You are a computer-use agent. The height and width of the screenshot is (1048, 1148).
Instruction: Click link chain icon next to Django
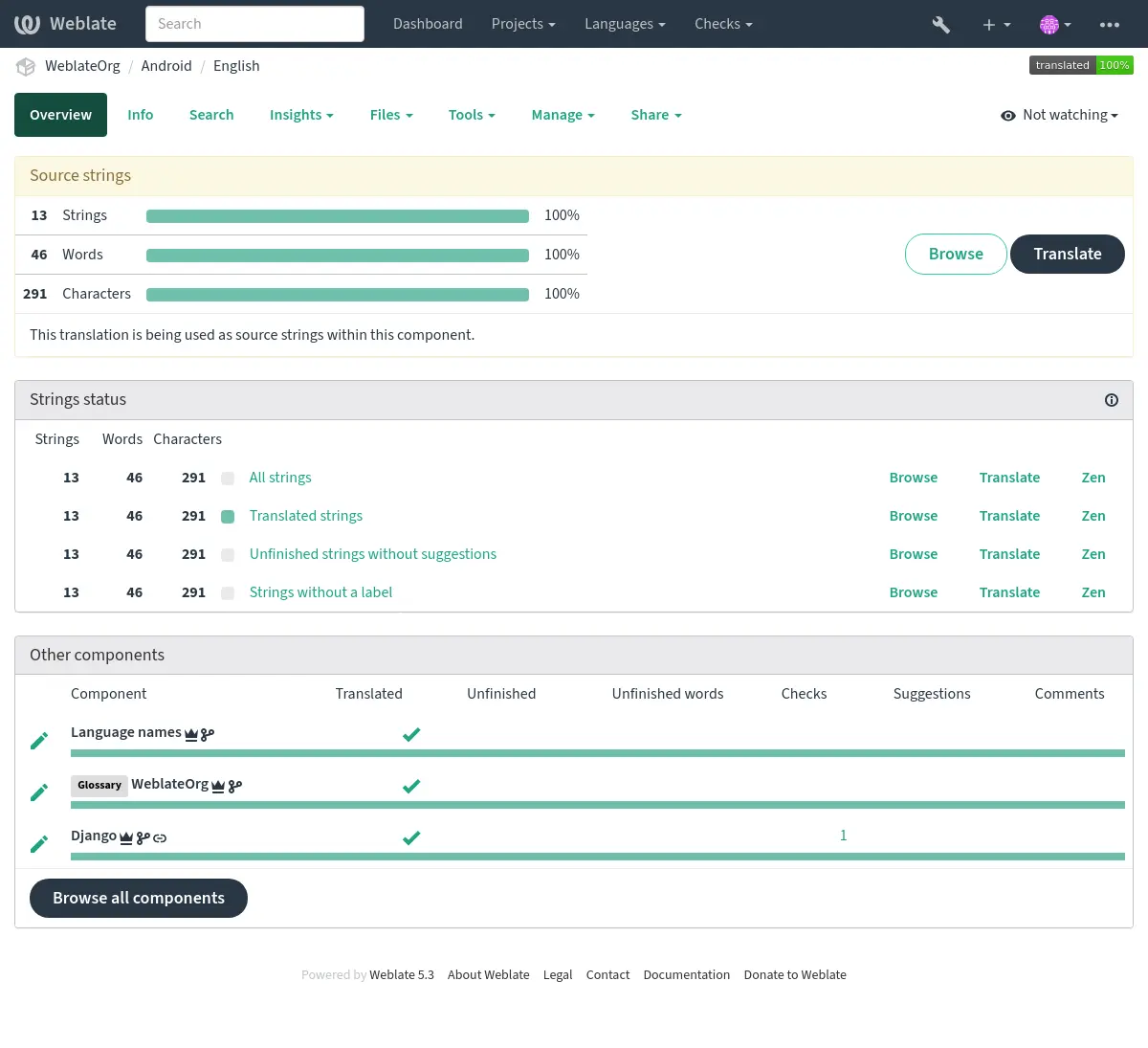pos(160,837)
